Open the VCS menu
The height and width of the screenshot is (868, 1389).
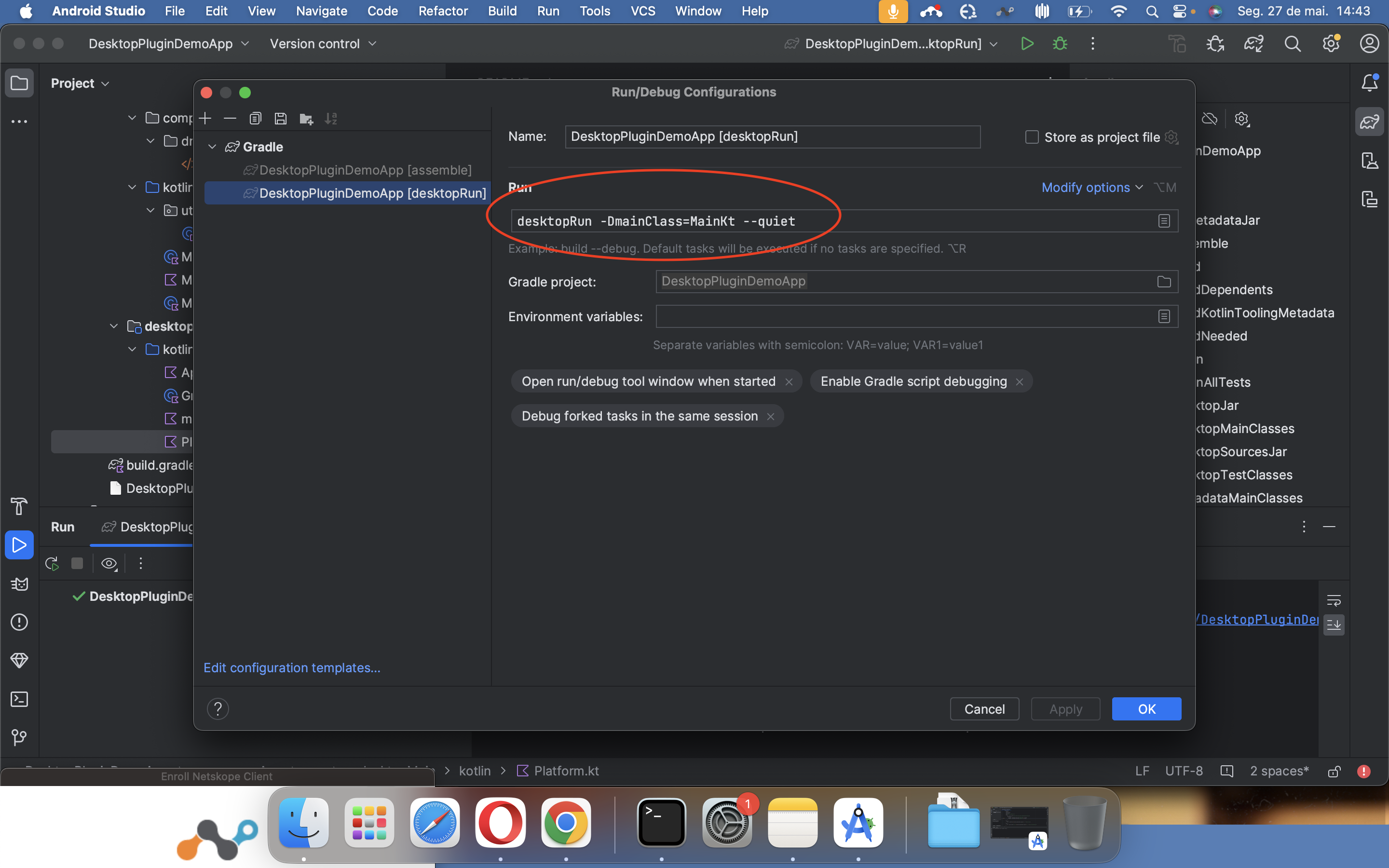coord(643,11)
